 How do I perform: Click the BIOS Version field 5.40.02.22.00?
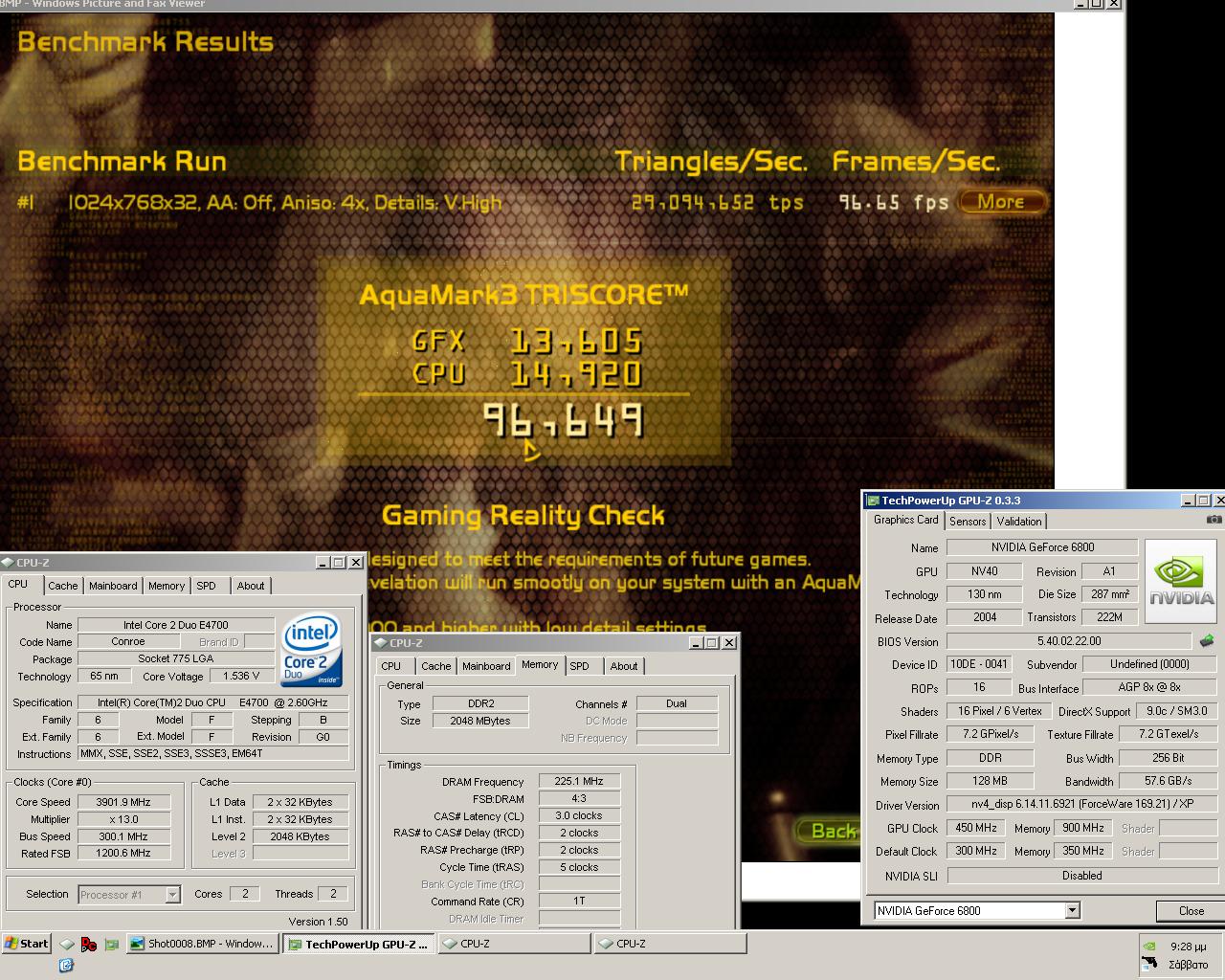(1069, 641)
